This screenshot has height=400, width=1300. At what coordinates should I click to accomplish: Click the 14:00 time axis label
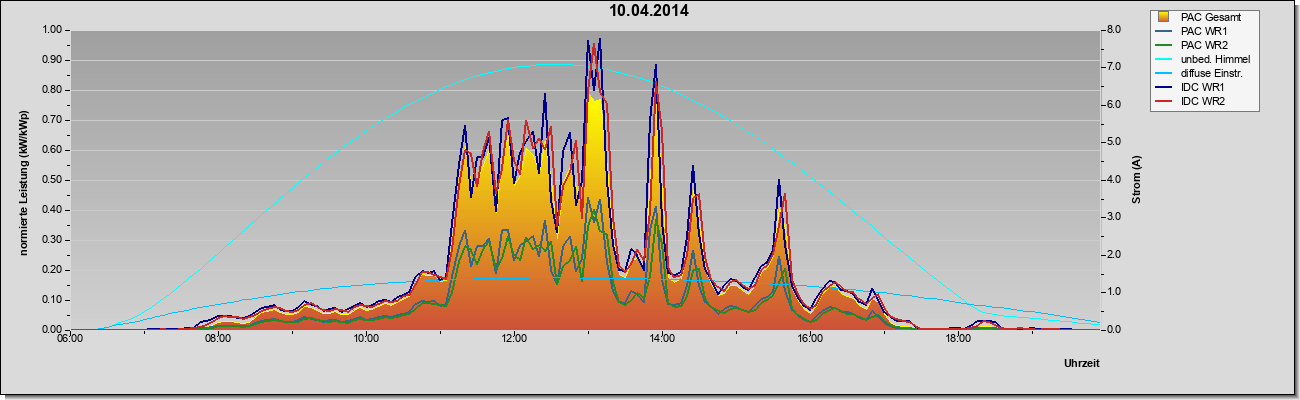pyautogui.click(x=662, y=339)
